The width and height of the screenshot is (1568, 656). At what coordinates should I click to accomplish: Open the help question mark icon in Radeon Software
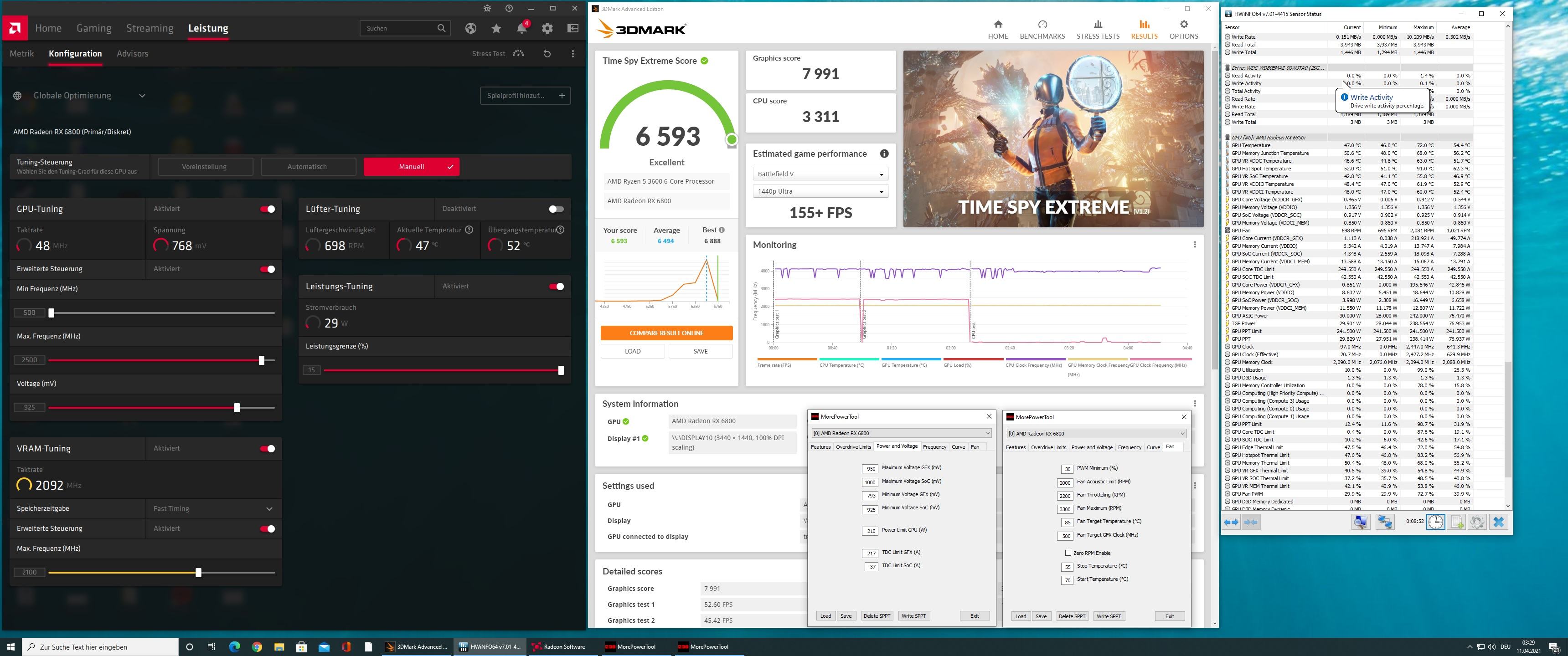(509, 9)
